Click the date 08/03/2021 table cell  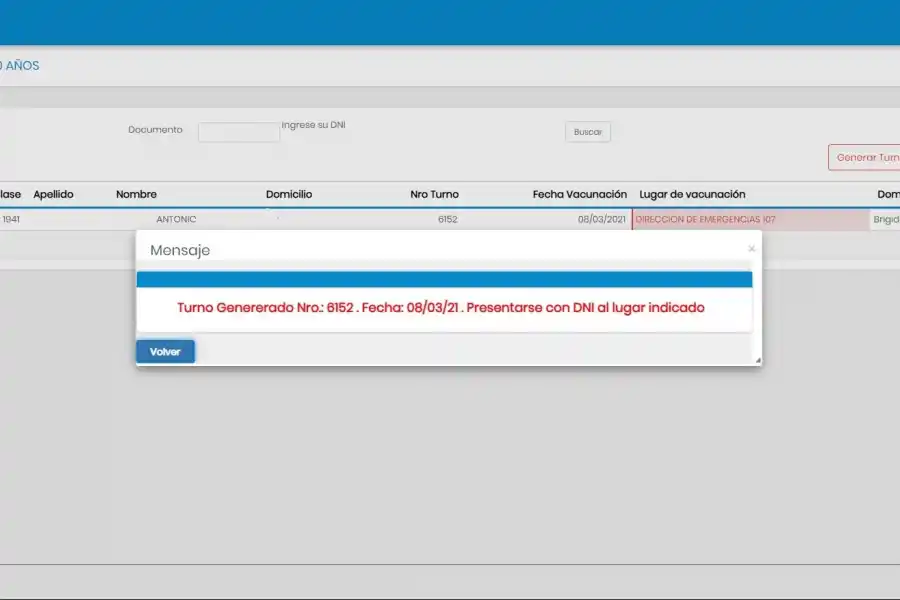coord(604,219)
